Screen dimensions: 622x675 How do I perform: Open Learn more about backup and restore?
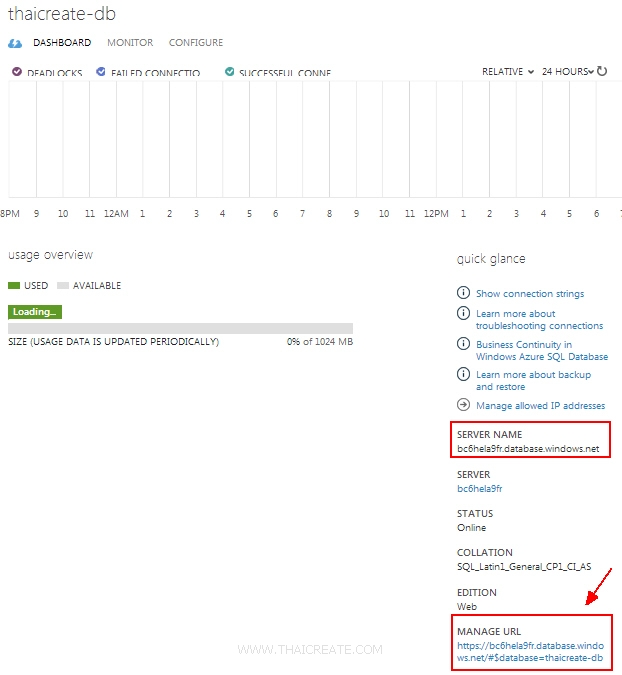[x=533, y=381]
